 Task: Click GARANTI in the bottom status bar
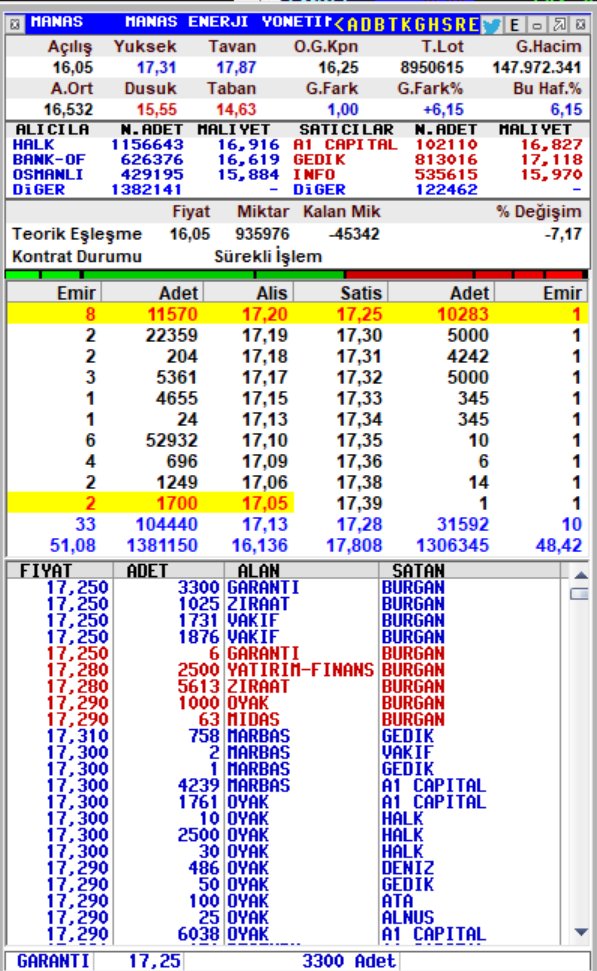coord(53,960)
